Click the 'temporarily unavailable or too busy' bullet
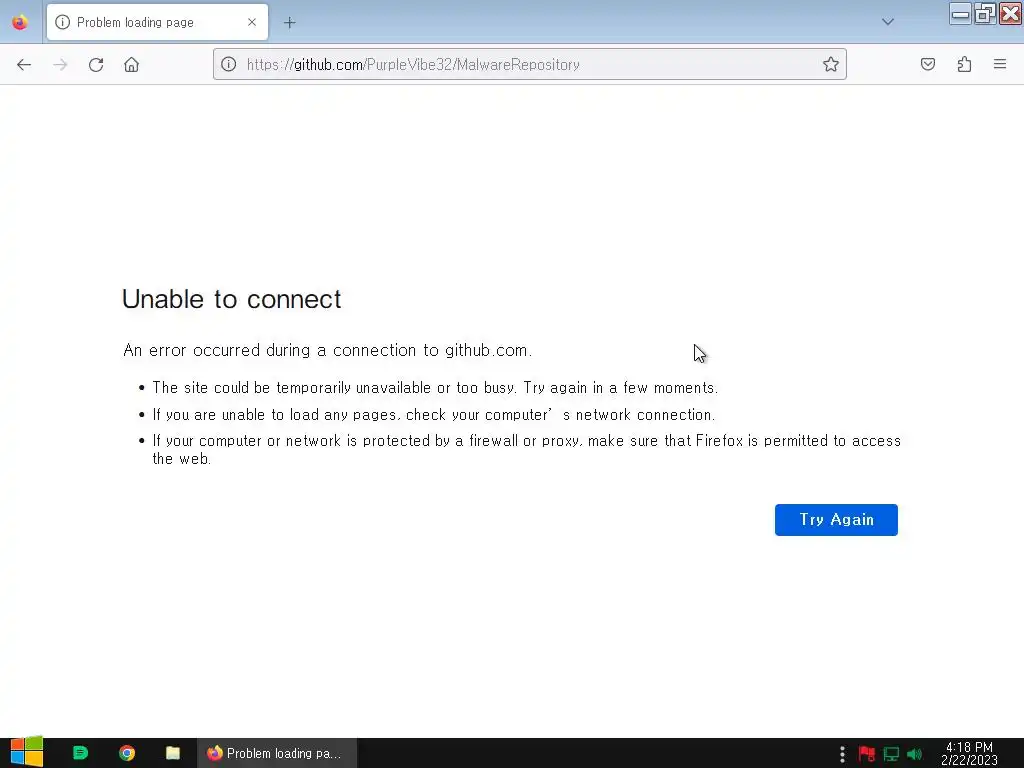Viewport: 1024px width, 768px height. tap(435, 388)
